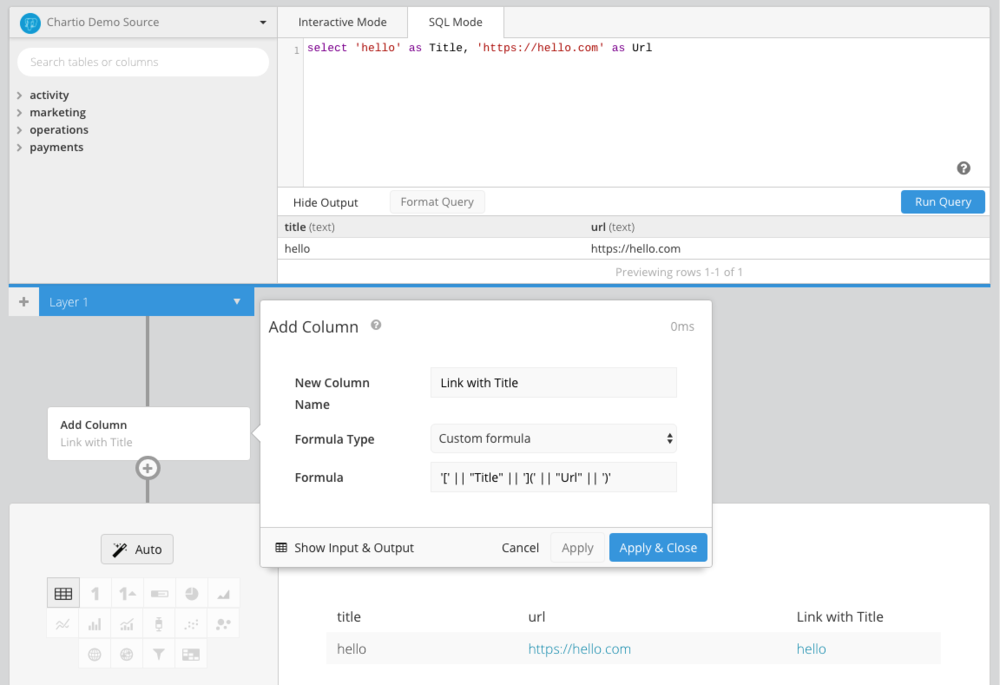Edit the New Column Name field
Image resolution: width=1000 pixels, height=685 pixels.
(554, 383)
